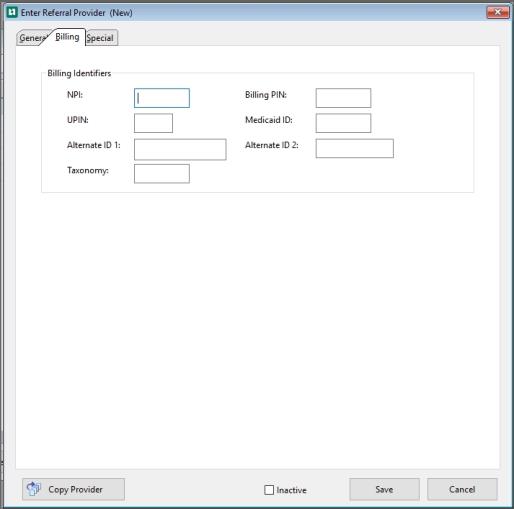
Task: Select the UPIN text box
Action: [153, 123]
